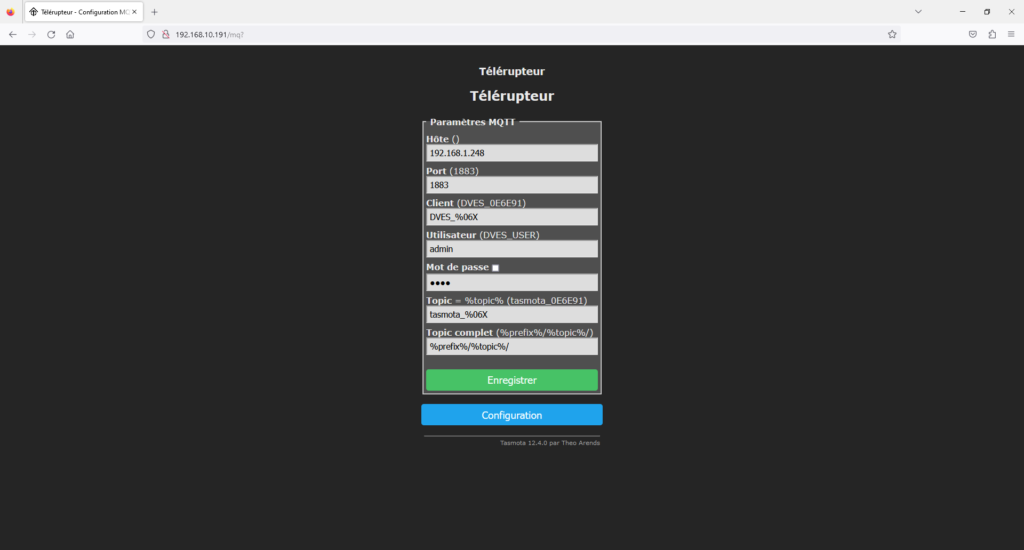Image resolution: width=1024 pixels, height=550 pixels.
Task: View the insecure connection lock icon
Action: pyautogui.click(x=165, y=35)
